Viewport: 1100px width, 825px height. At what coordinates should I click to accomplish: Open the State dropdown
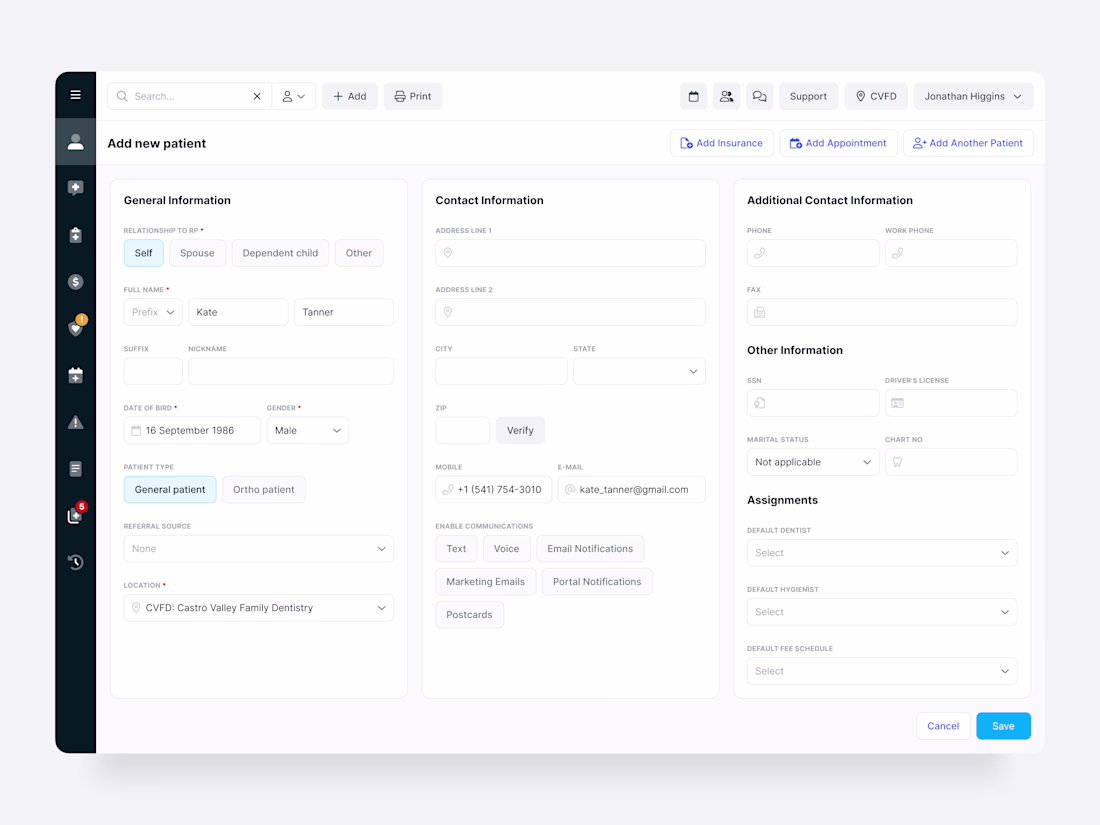tap(639, 371)
